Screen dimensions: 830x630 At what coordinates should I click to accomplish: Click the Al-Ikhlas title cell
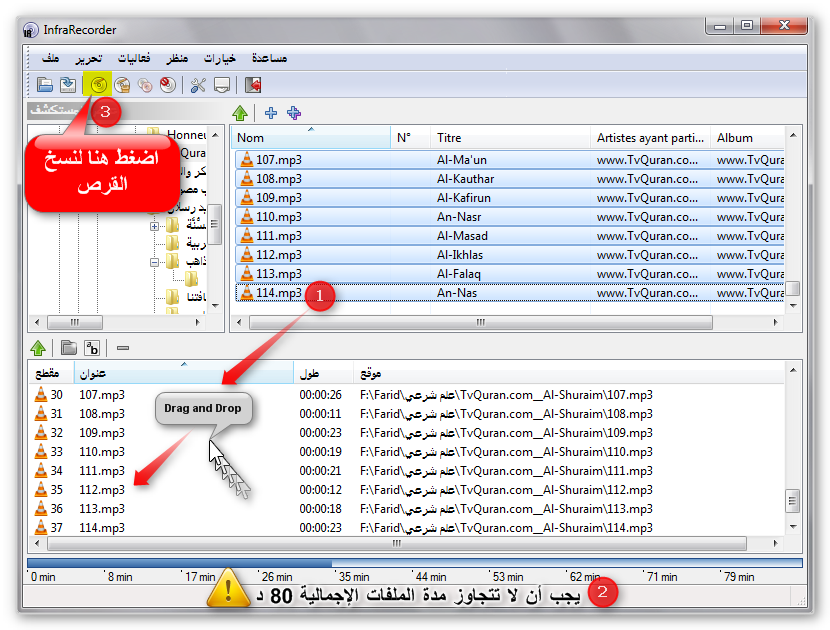point(460,255)
